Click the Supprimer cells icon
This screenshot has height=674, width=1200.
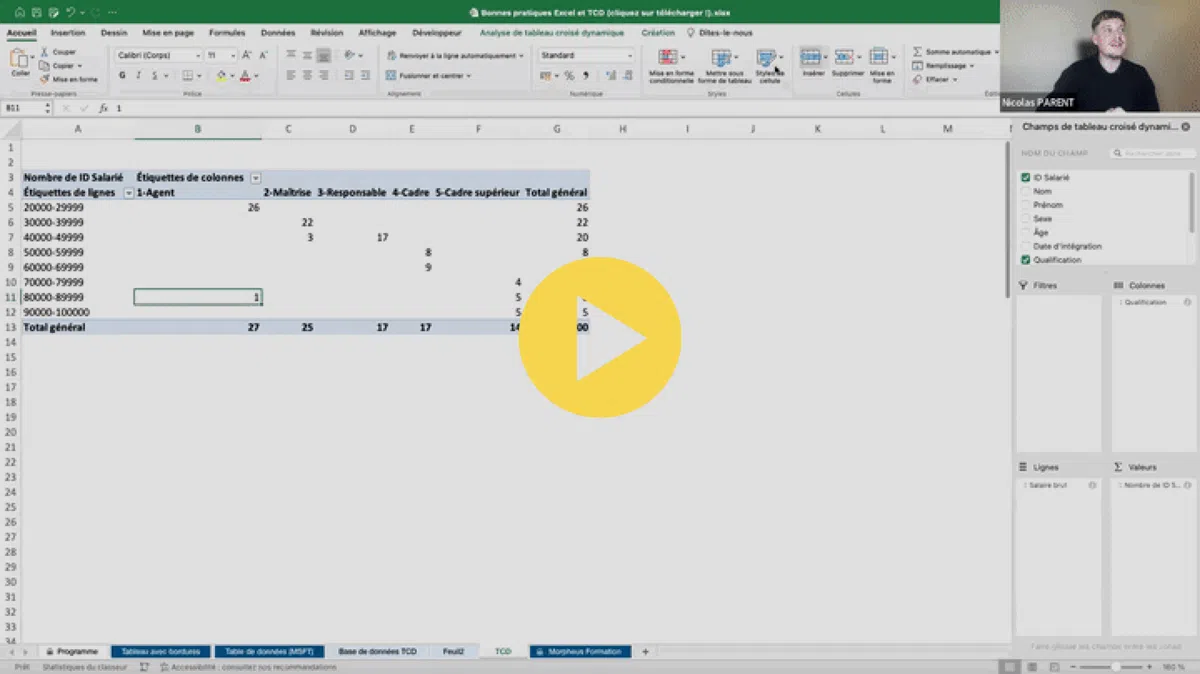(846, 57)
